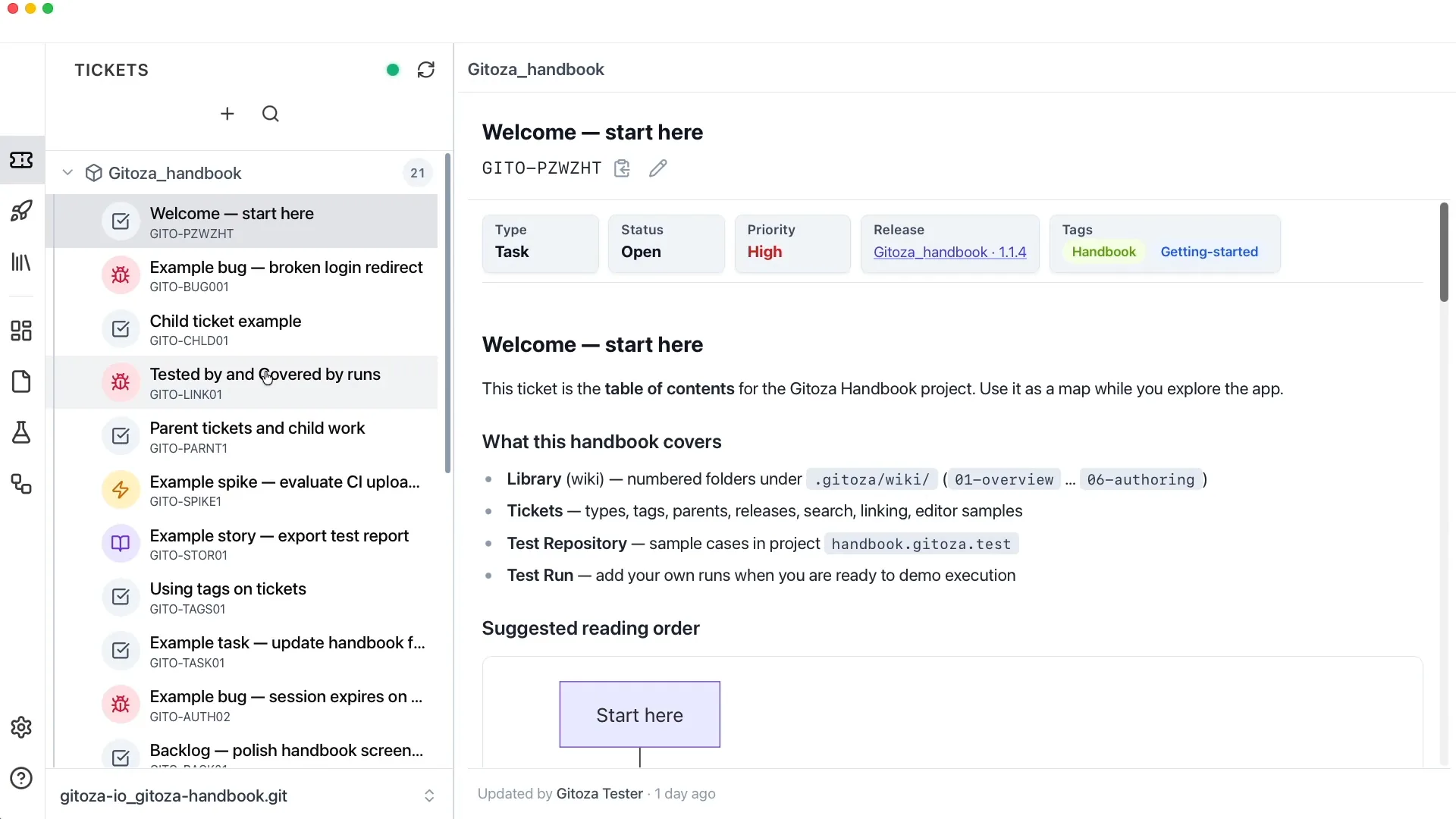Screen dimensions: 1456x819
Task: Edit ticket with pencil icon
Action: pyautogui.click(x=658, y=168)
